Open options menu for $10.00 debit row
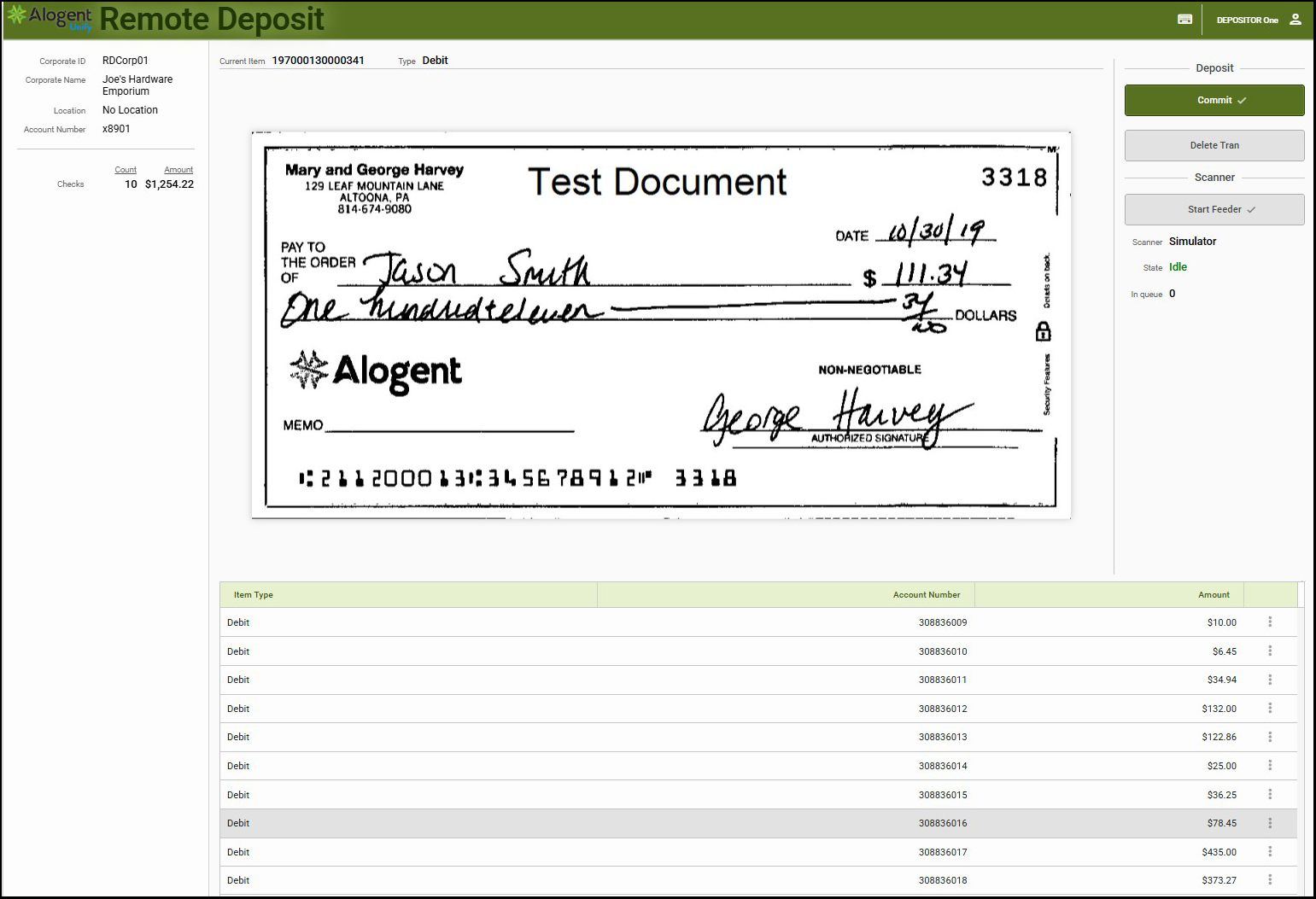The height and width of the screenshot is (899, 1316). (x=1270, y=622)
